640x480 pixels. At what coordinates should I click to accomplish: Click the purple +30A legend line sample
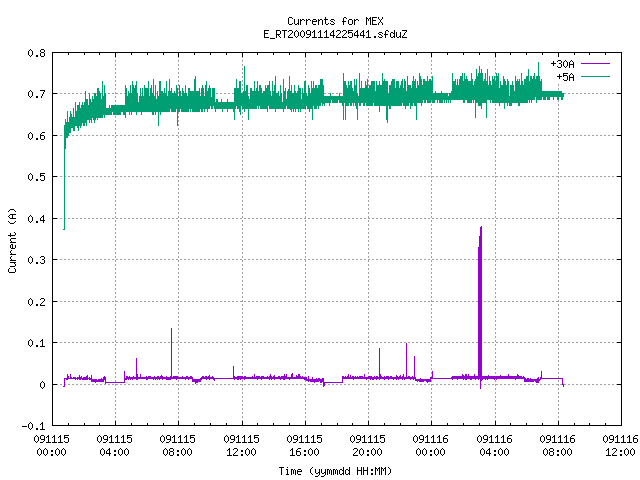pos(595,64)
